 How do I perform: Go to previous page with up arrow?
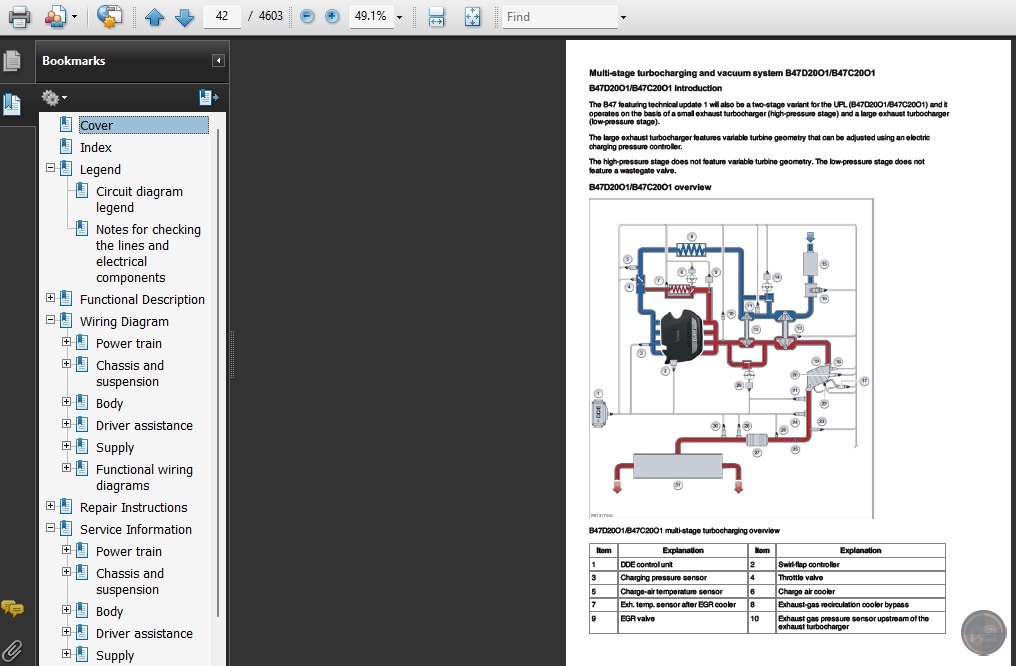click(154, 17)
